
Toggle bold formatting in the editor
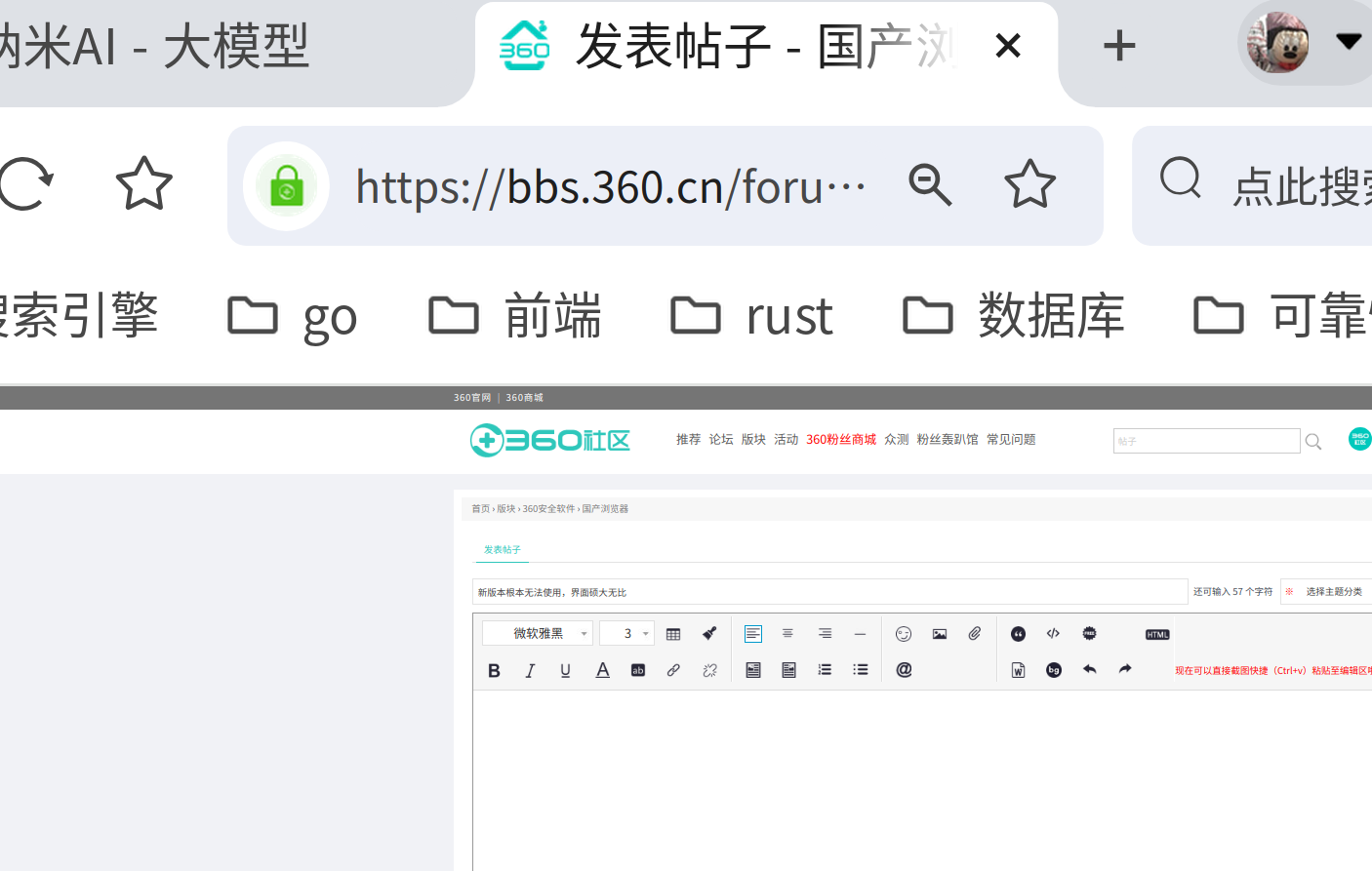coord(494,670)
